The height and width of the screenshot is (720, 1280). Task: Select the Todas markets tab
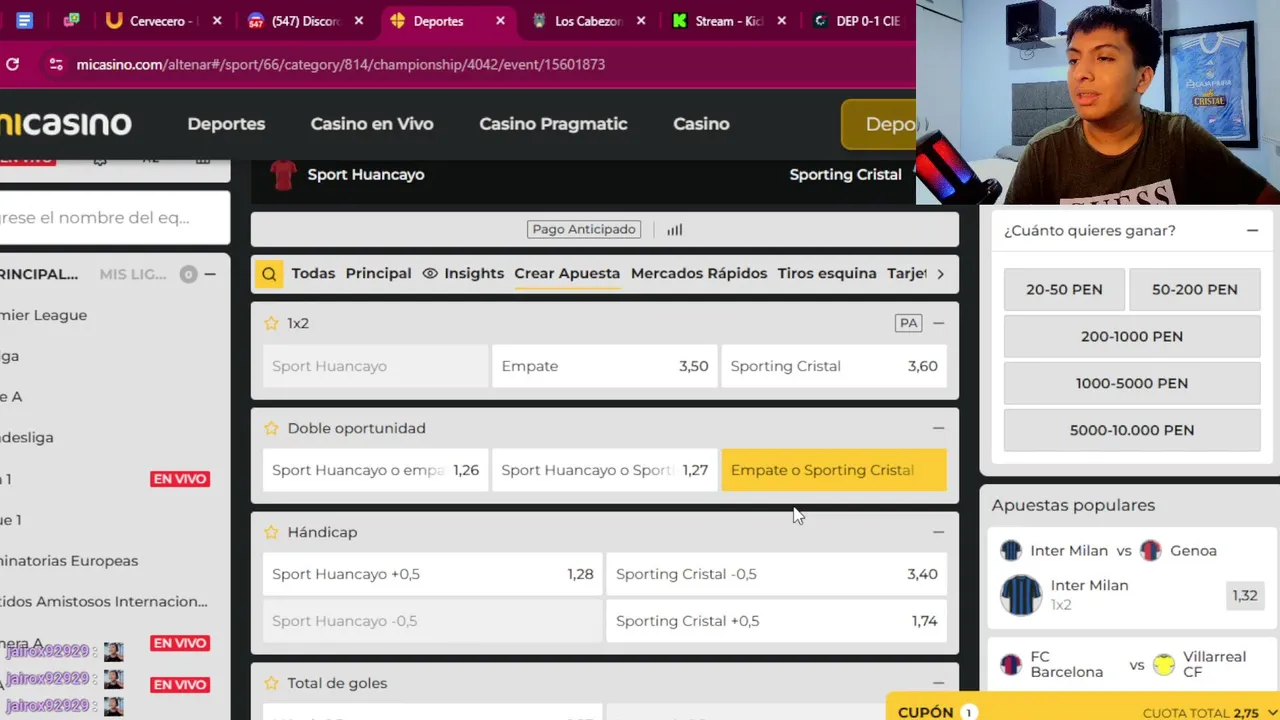click(x=313, y=273)
